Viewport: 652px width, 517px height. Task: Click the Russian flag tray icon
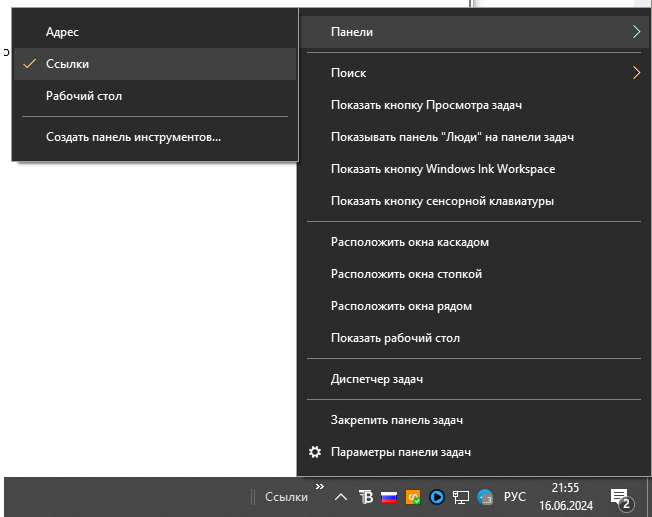pos(389,497)
